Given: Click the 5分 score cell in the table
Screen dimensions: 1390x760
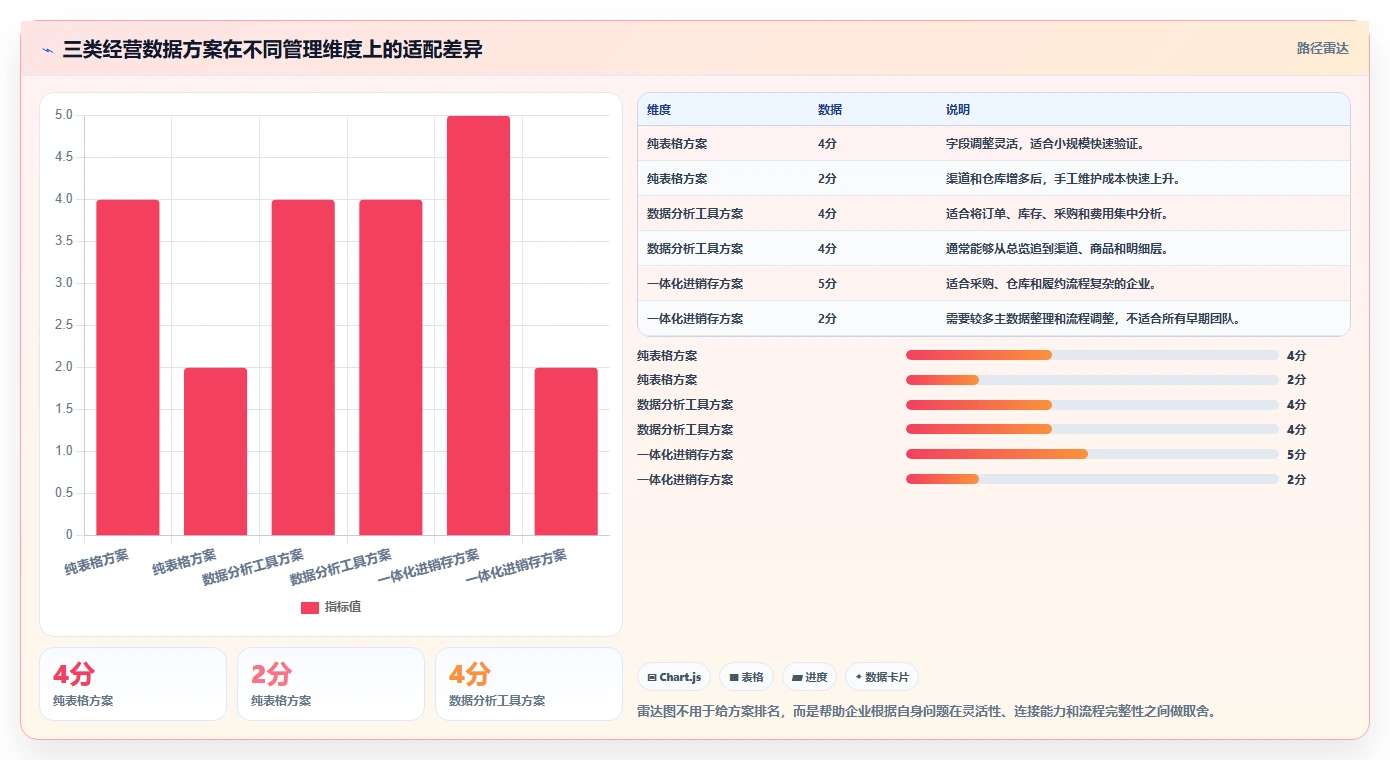Looking at the screenshot, I should [x=827, y=283].
